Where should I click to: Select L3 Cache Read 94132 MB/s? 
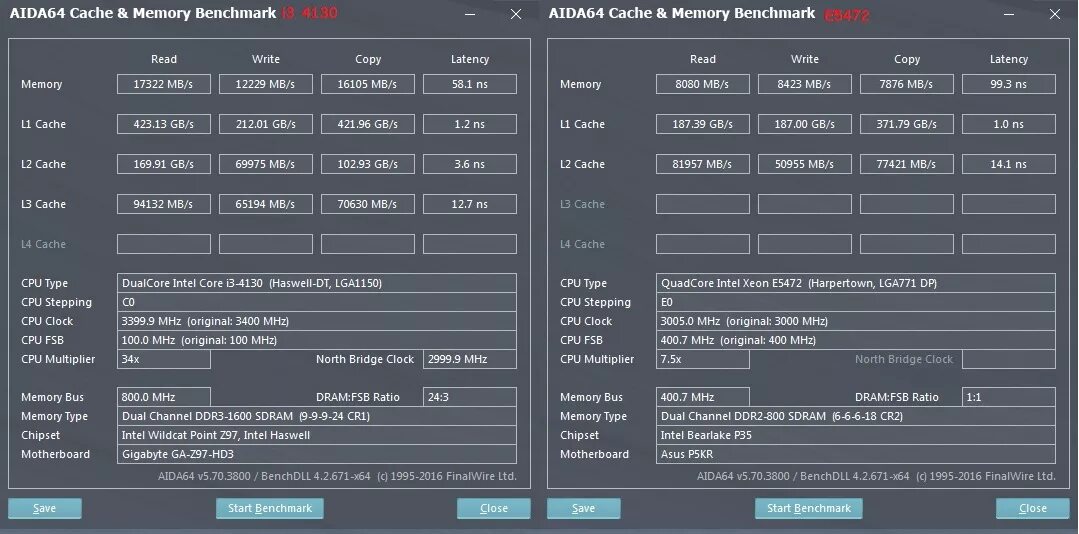[164, 204]
